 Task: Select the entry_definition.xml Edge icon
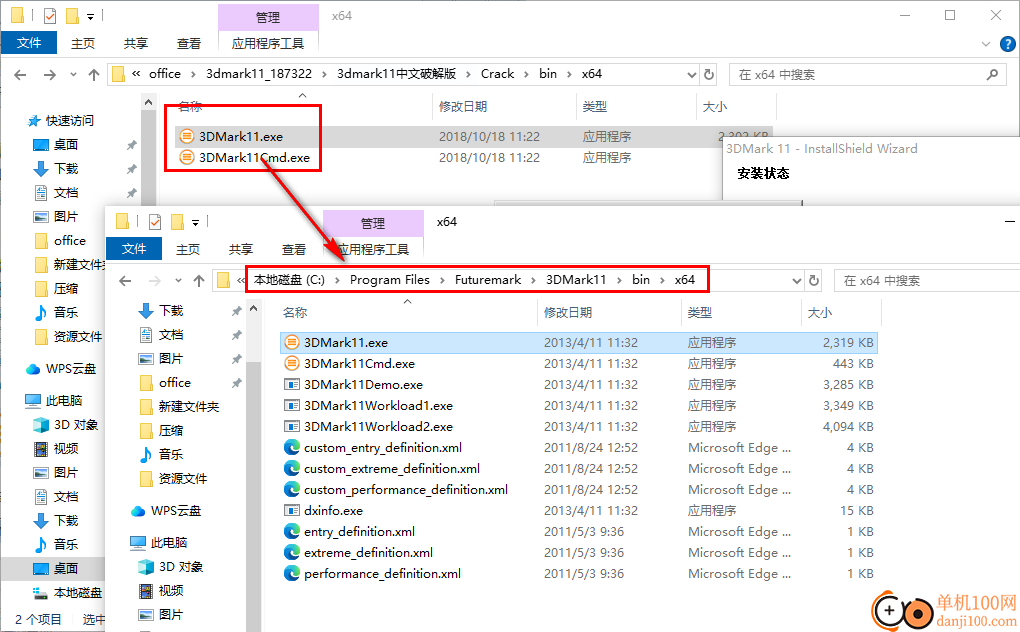click(x=292, y=531)
